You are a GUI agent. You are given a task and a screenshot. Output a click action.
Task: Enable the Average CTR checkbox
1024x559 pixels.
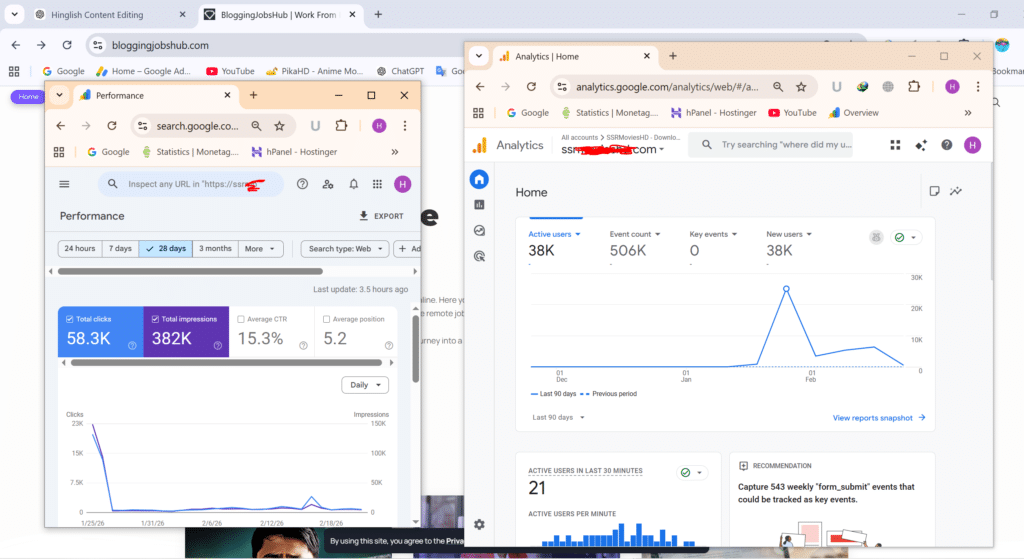(x=241, y=319)
